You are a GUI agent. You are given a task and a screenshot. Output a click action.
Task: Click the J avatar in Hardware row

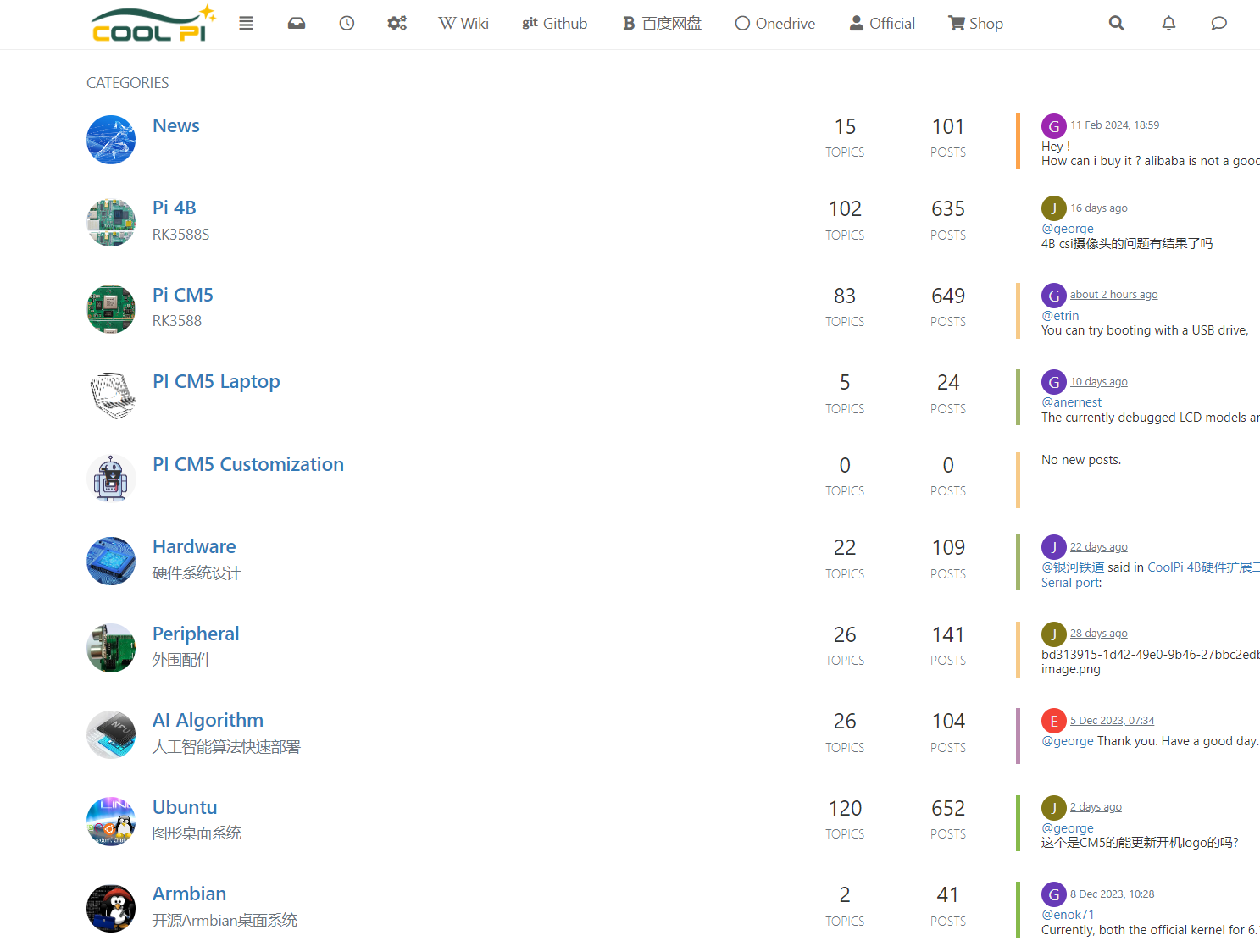coord(1054,547)
